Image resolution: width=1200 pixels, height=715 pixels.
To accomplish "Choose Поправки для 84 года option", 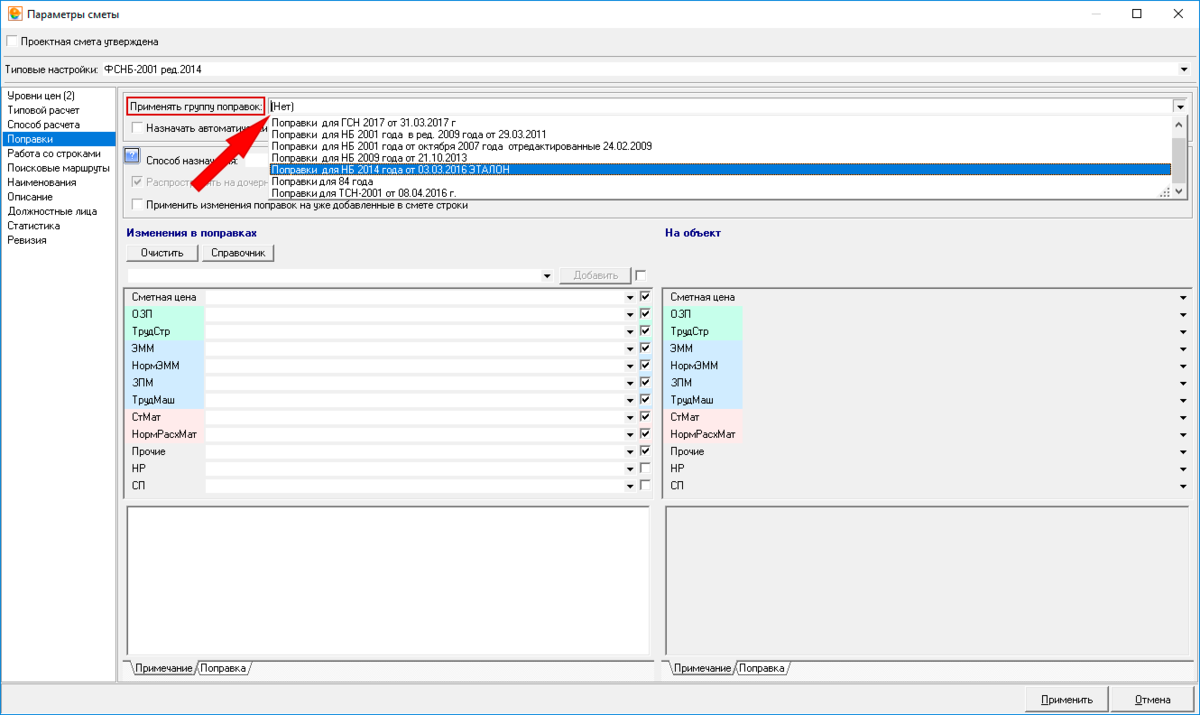I will pyautogui.click(x=720, y=182).
